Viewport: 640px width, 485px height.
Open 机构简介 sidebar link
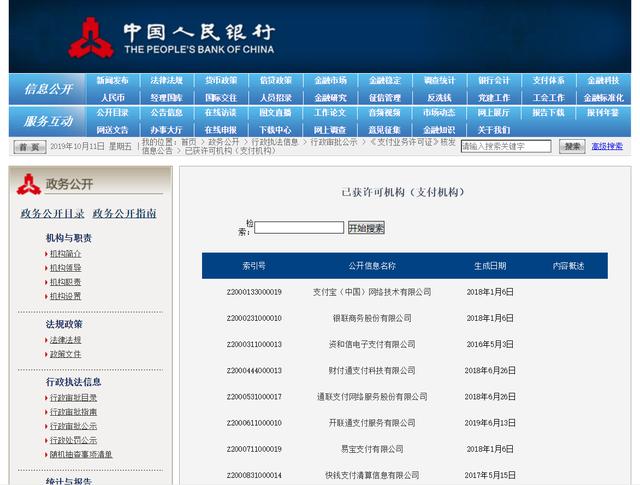coord(65,254)
